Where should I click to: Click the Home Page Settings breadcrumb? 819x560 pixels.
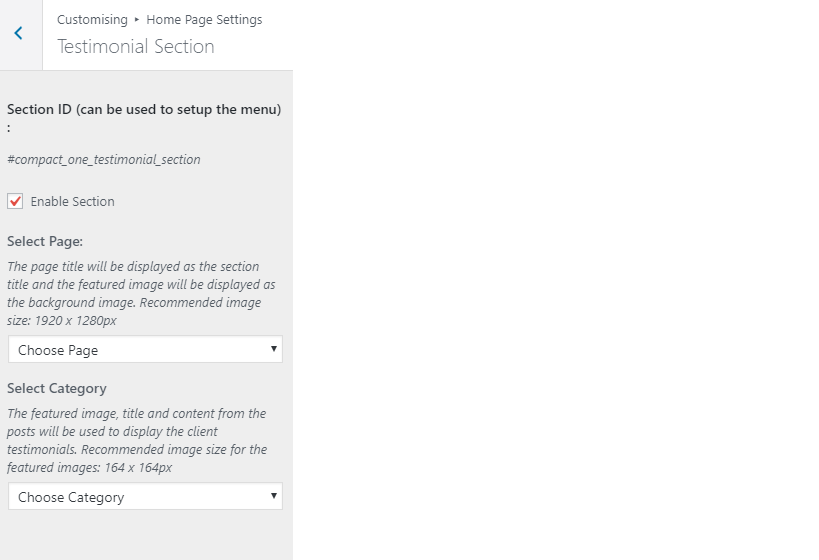click(x=204, y=20)
